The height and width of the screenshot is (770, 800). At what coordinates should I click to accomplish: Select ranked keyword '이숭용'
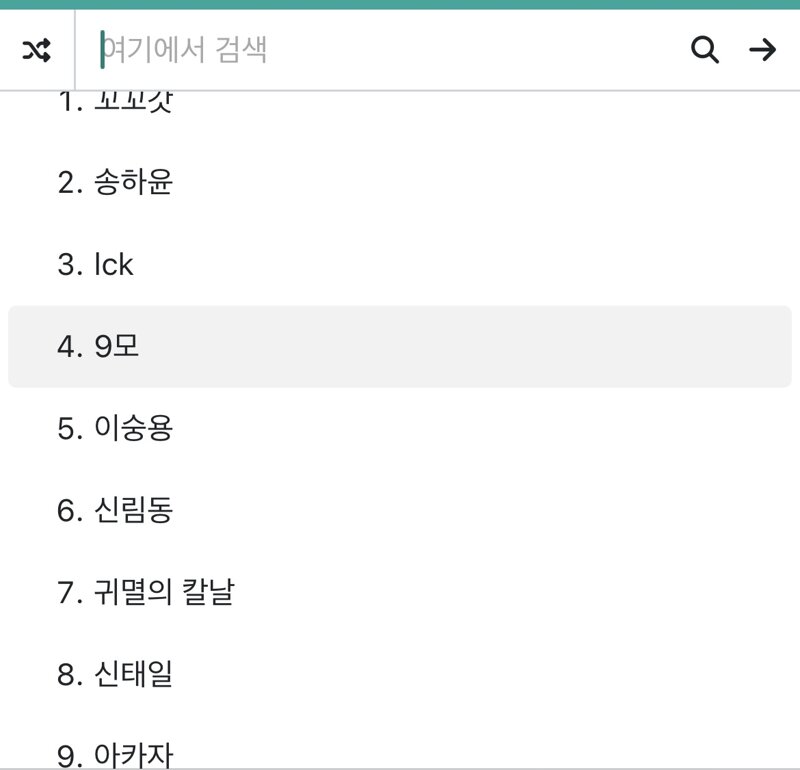tap(399, 428)
